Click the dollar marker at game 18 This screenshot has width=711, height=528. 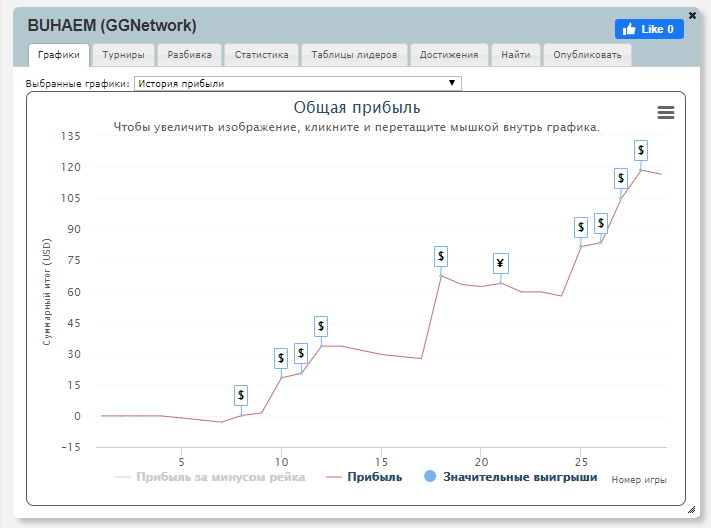[441, 256]
